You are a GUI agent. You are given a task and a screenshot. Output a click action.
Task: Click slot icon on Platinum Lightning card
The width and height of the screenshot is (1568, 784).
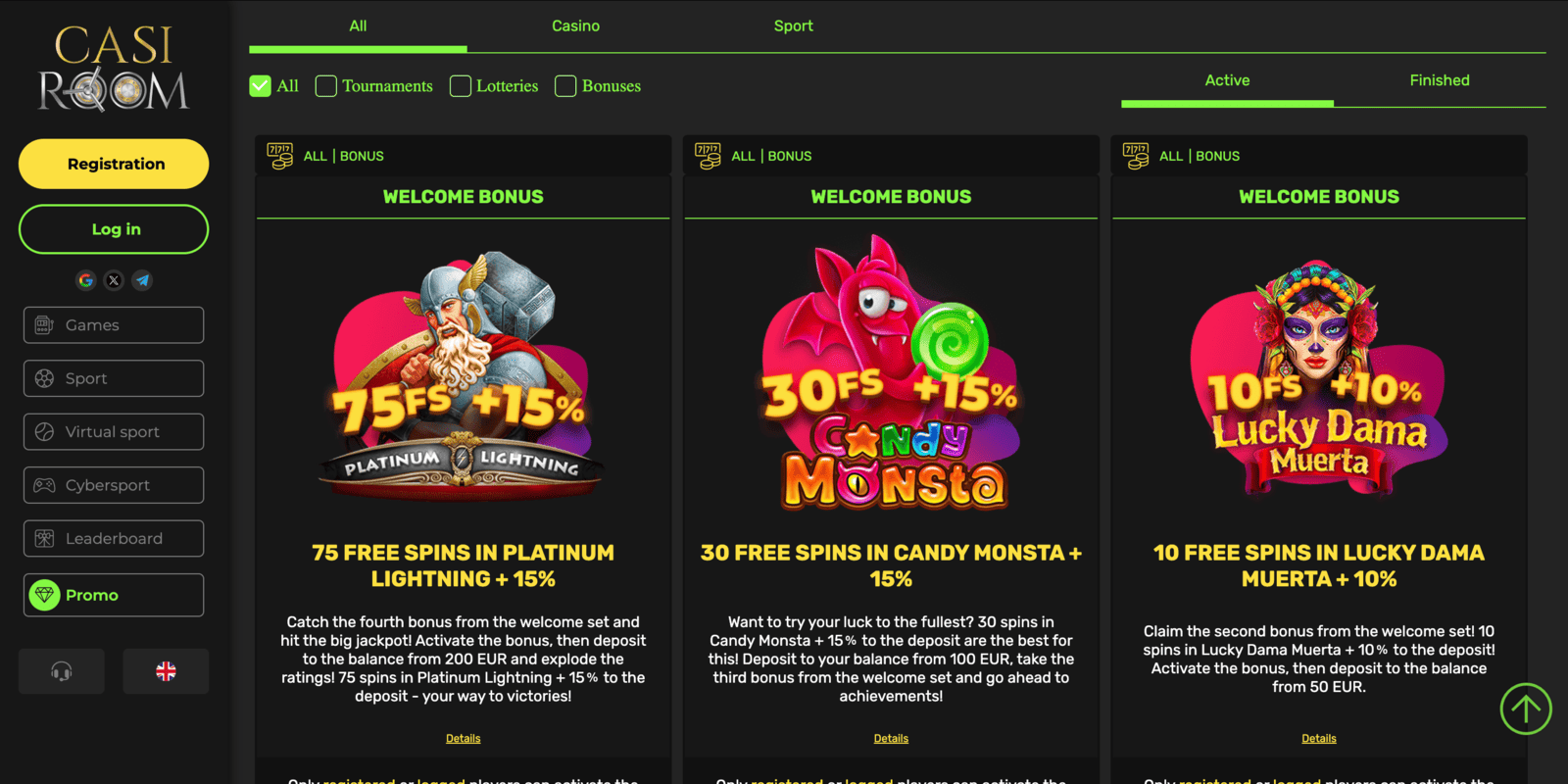pyautogui.click(x=280, y=156)
